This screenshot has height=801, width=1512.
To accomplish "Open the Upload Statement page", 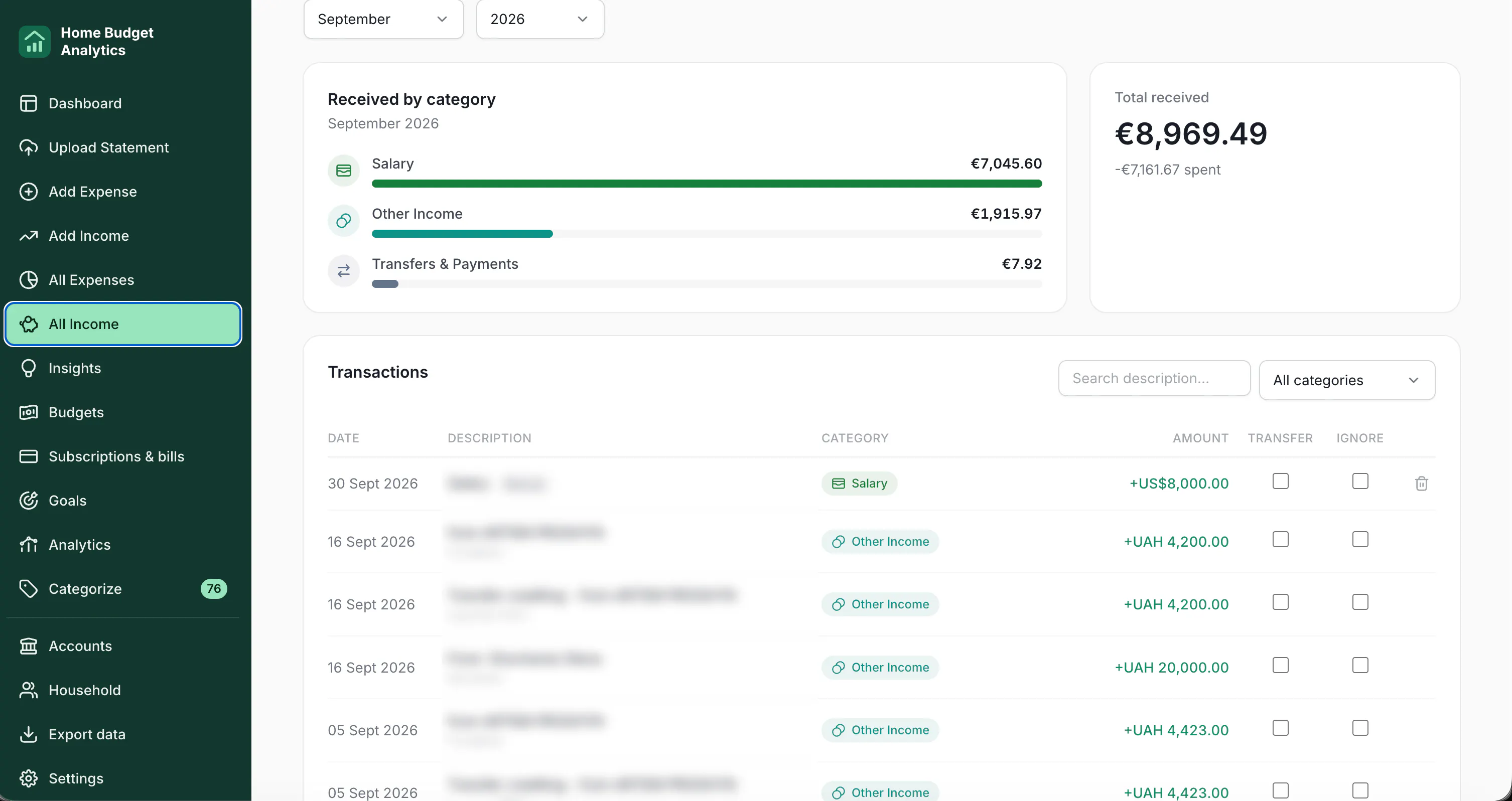I will coord(122,147).
